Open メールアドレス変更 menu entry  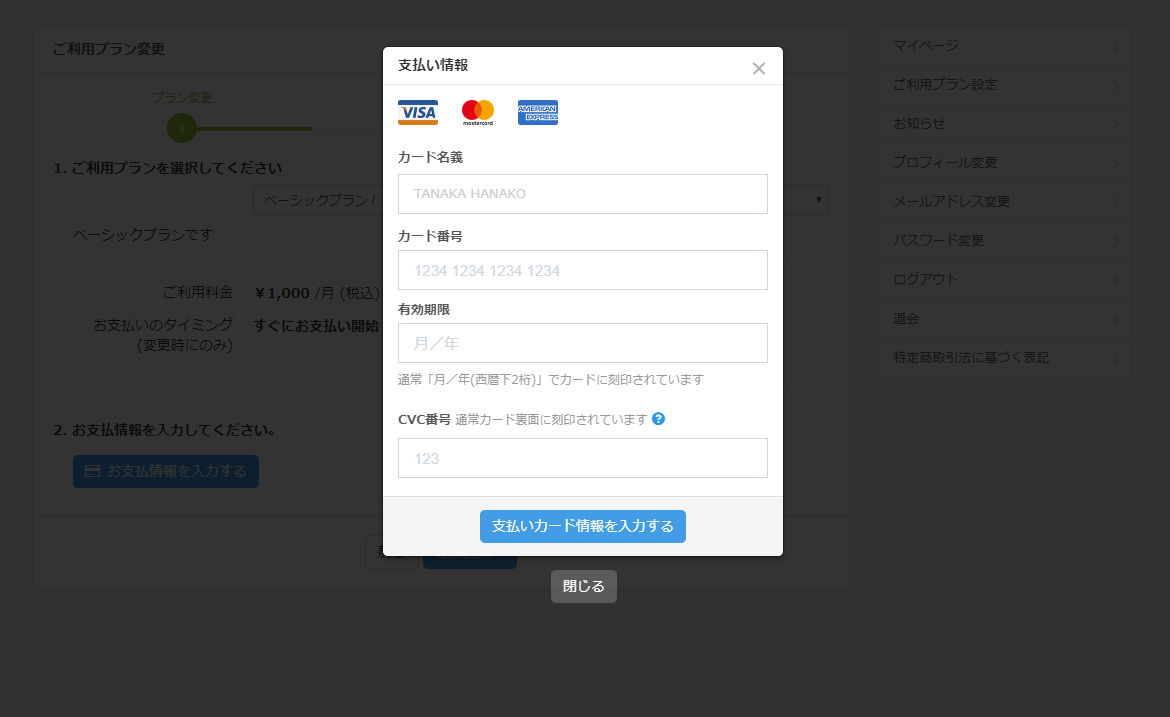[x=1005, y=202]
